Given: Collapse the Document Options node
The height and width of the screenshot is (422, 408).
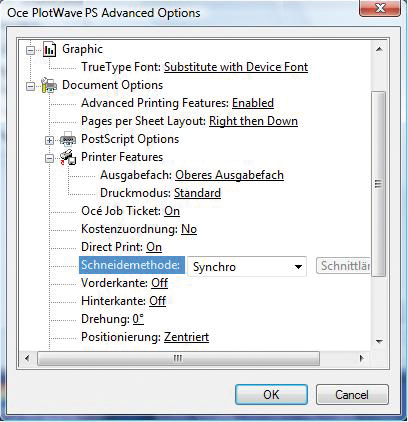Looking at the screenshot, I should pos(30,86).
